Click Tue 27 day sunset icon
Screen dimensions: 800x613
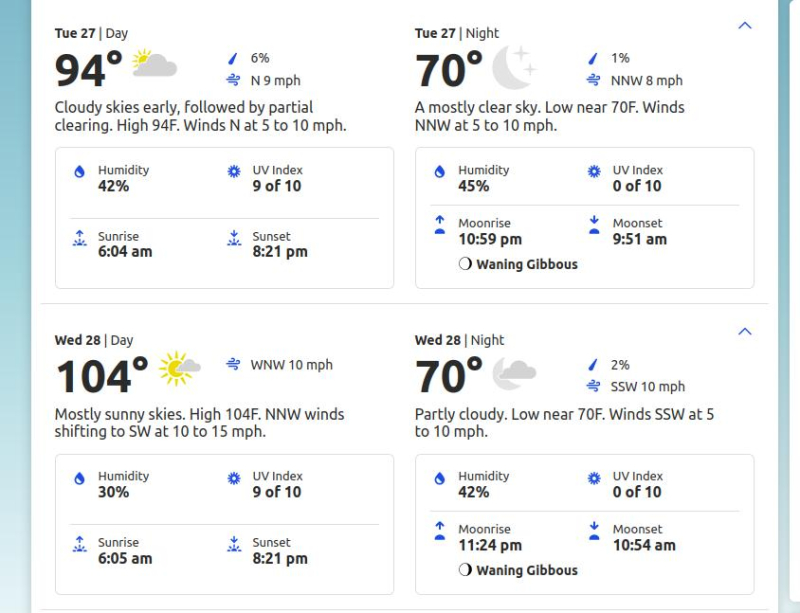234,238
